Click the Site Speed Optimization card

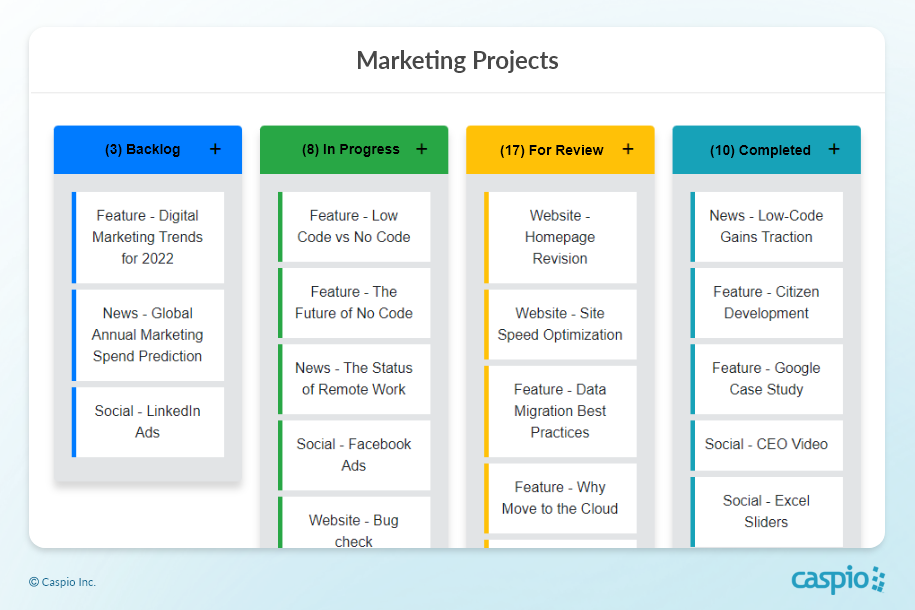coord(560,324)
